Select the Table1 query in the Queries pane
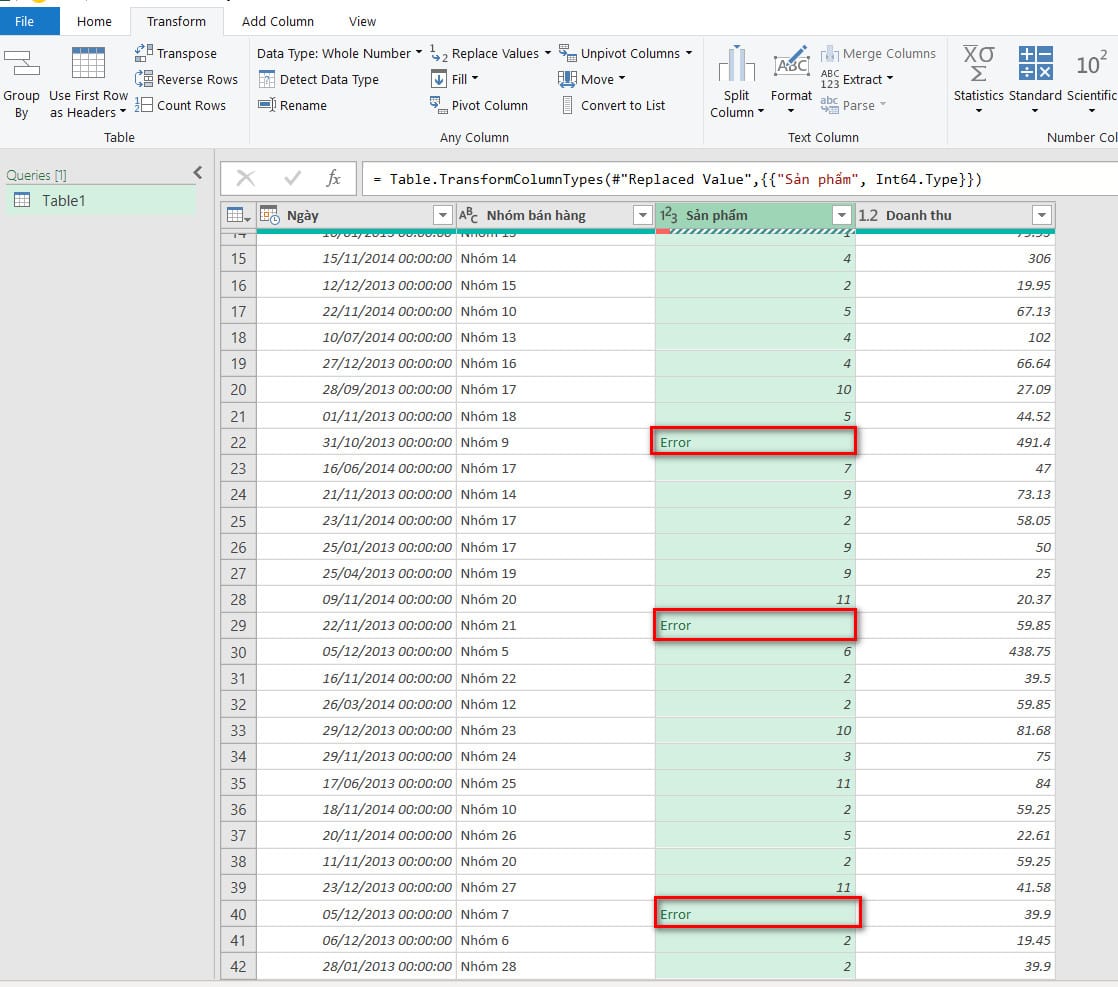 64,200
